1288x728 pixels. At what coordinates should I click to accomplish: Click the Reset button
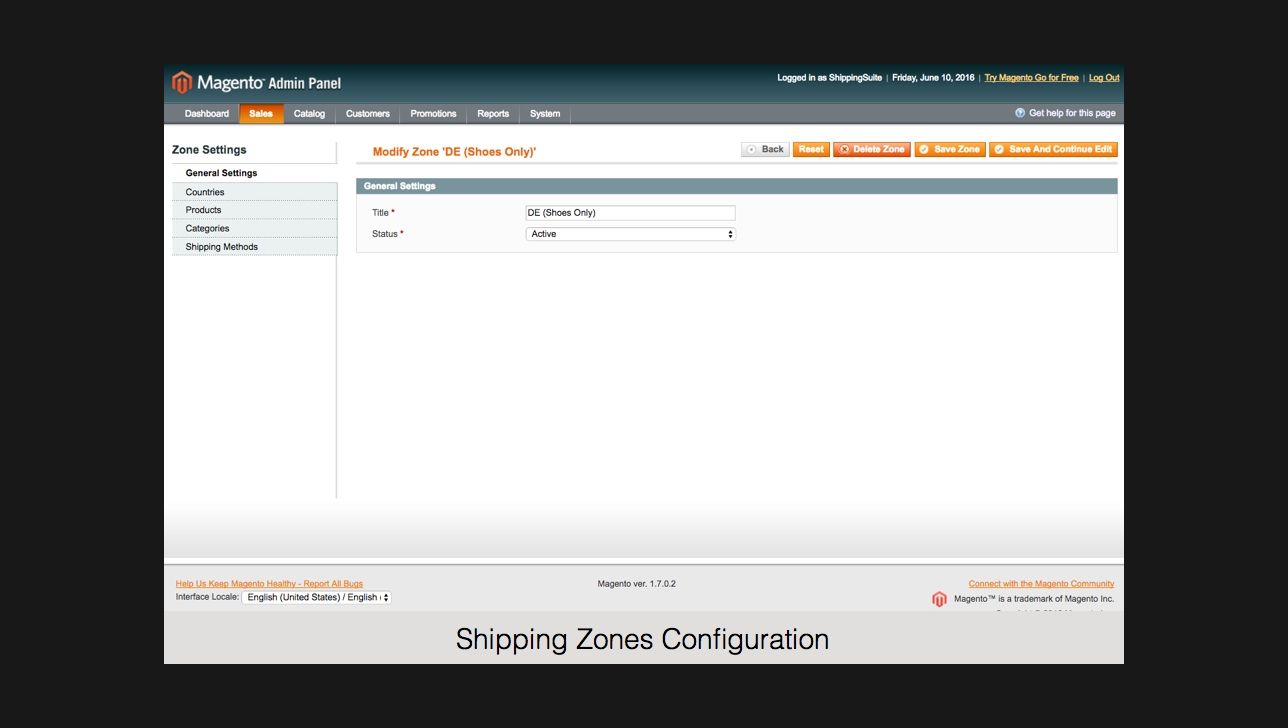[811, 149]
